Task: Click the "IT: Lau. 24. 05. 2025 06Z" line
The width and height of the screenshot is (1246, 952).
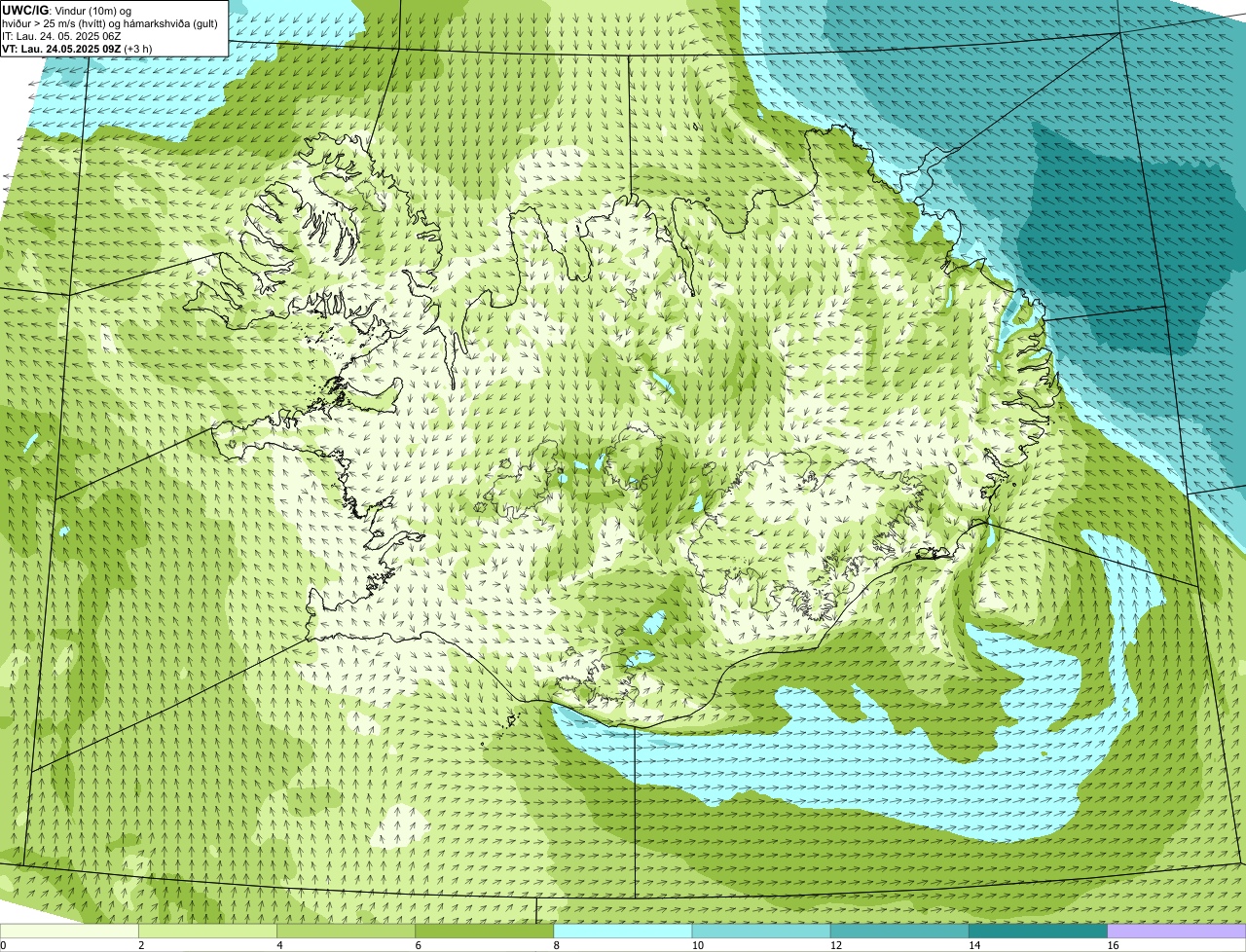Action: [61, 36]
